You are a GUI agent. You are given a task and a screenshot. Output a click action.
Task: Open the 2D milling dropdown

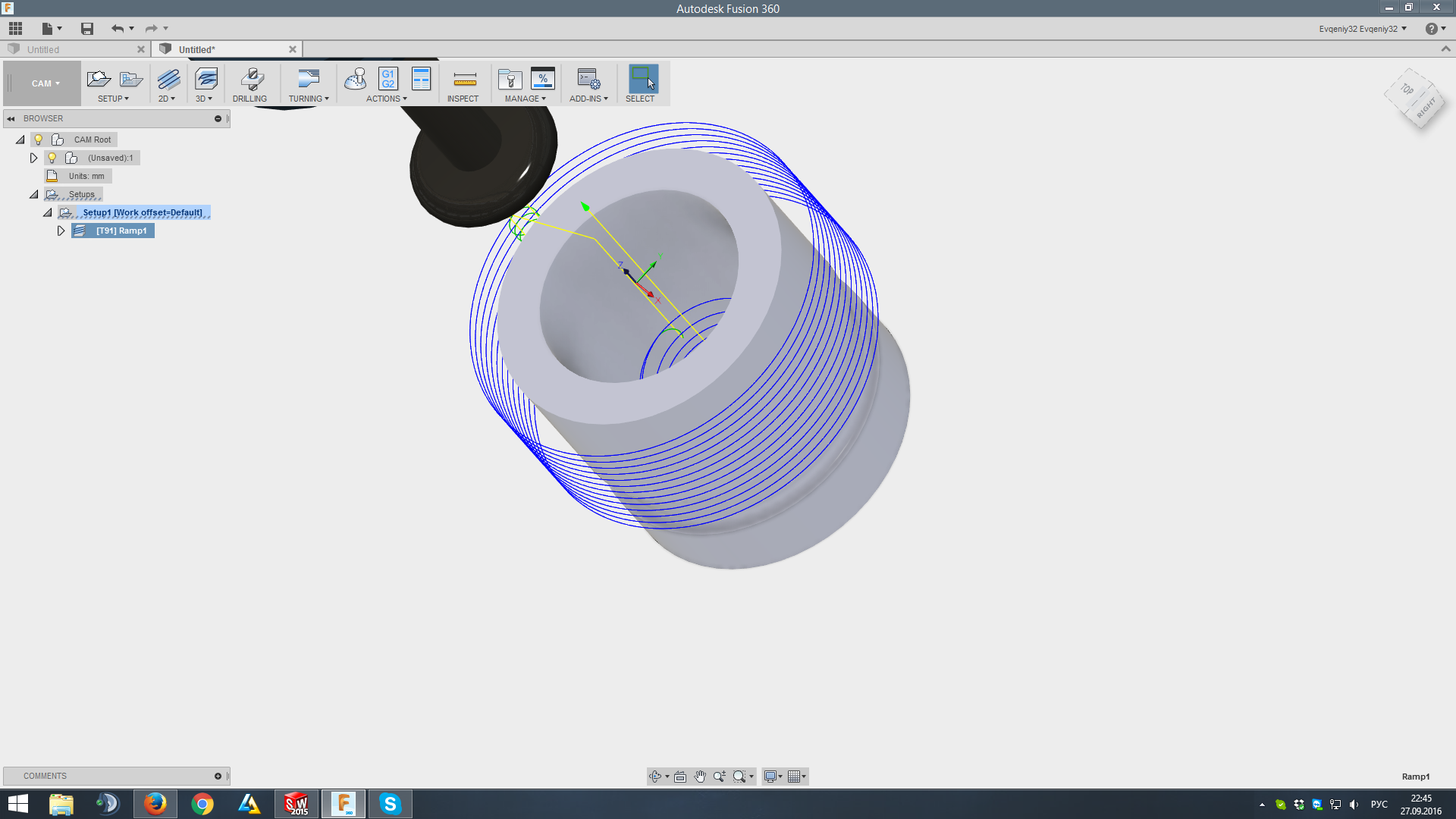tap(168, 99)
